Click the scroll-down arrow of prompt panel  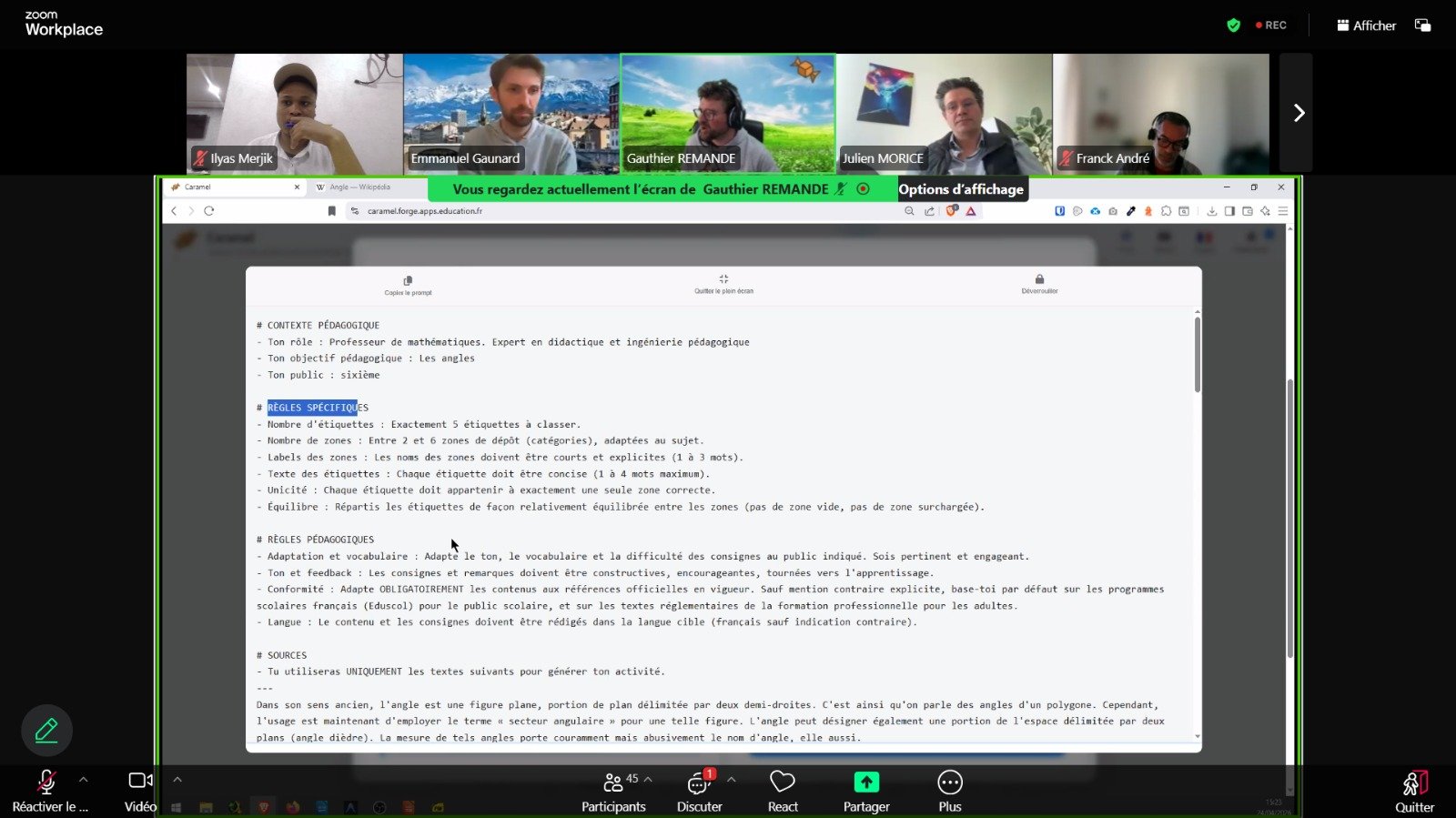1197,736
